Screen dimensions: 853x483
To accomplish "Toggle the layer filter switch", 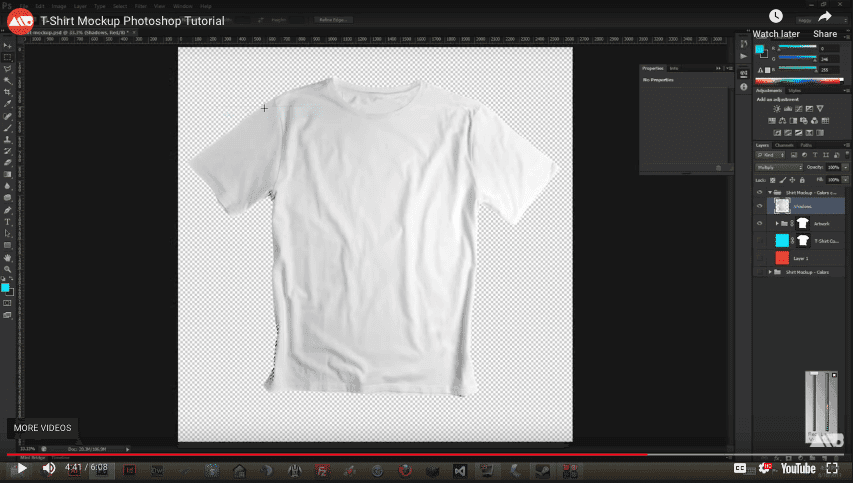I will click(x=847, y=155).
